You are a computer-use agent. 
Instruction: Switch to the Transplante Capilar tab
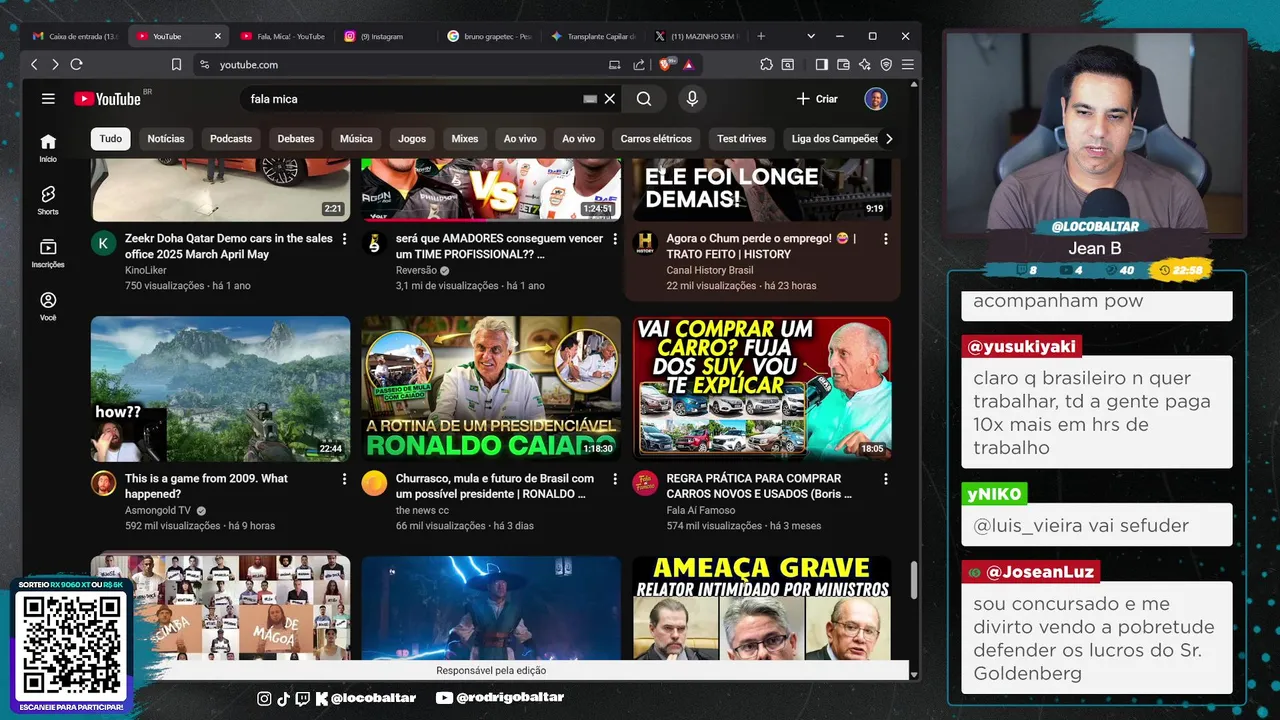click(x=595, y=36)
